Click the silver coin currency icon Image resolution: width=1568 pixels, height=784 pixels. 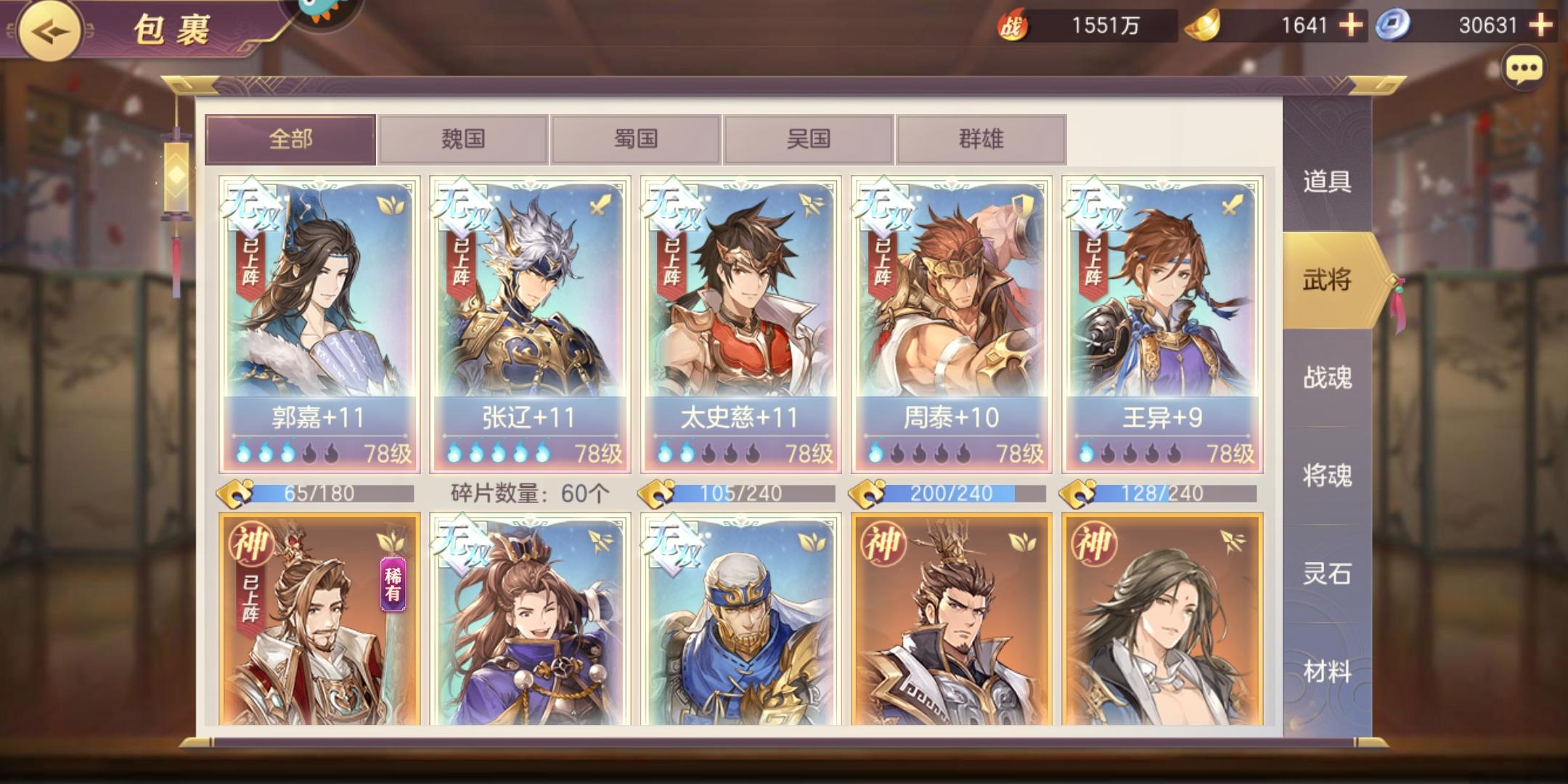1392,25
